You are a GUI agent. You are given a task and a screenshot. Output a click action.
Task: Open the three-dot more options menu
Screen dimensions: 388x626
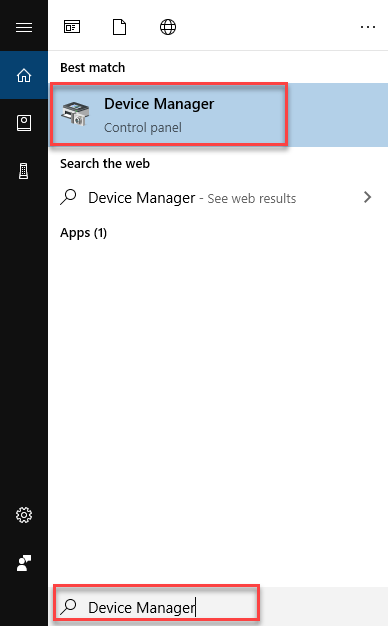pos(368,27)
